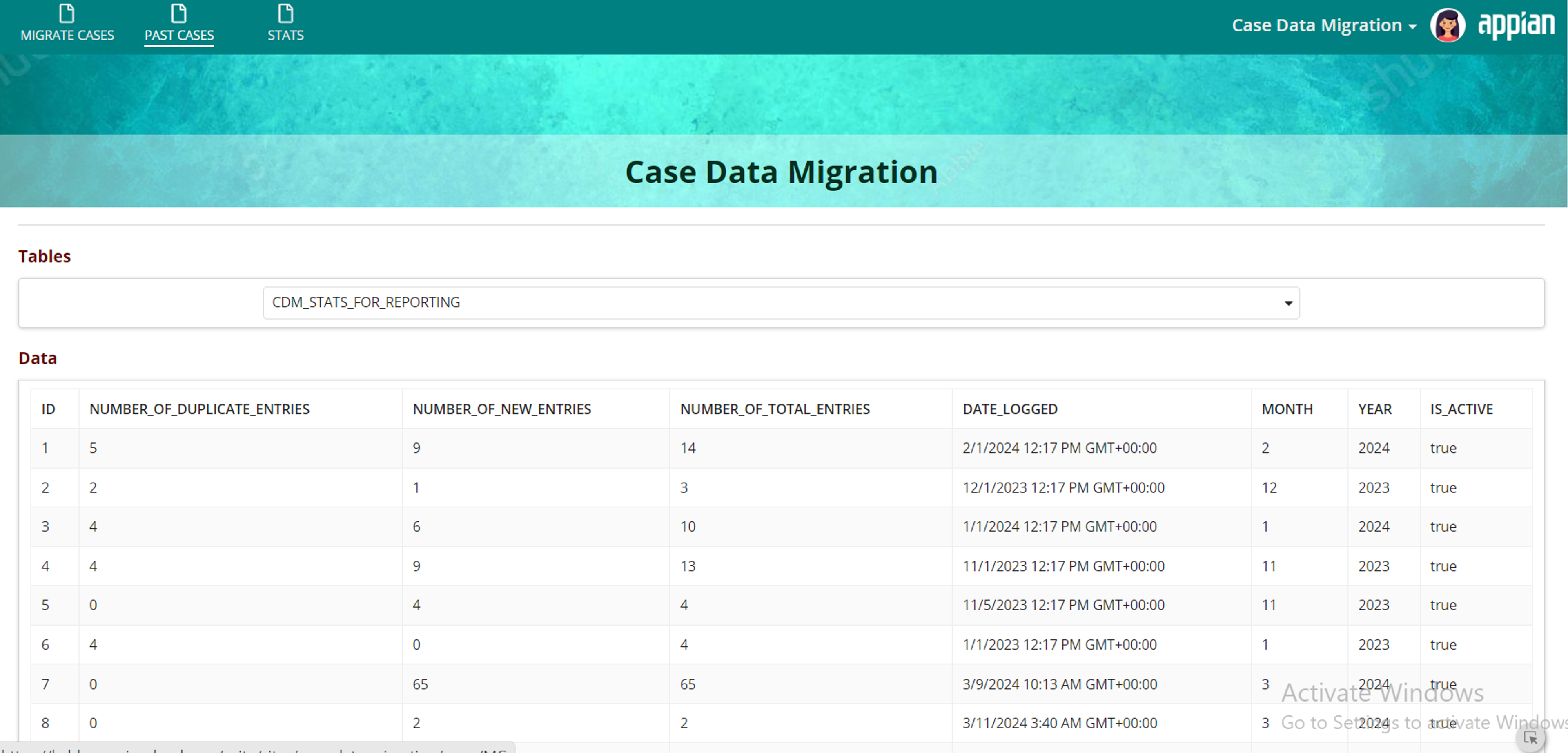Image resolution: width=1568 pixels, height=753 pixels.
Task: Click new entries value 65
Action: pos(420,685)
